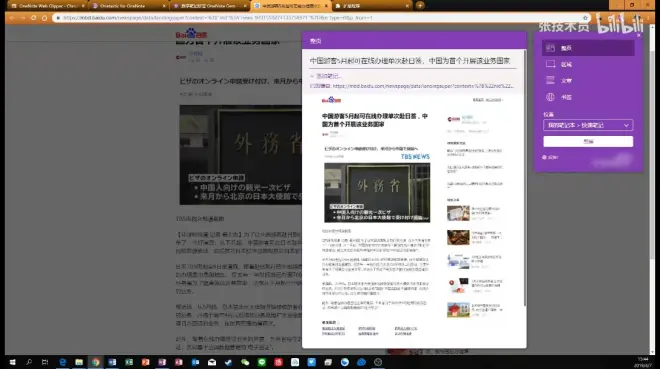Image resolution: width=660 pixels, height=369 pixels.
Task: Go back in Chrome
Action: click(11, 18)
